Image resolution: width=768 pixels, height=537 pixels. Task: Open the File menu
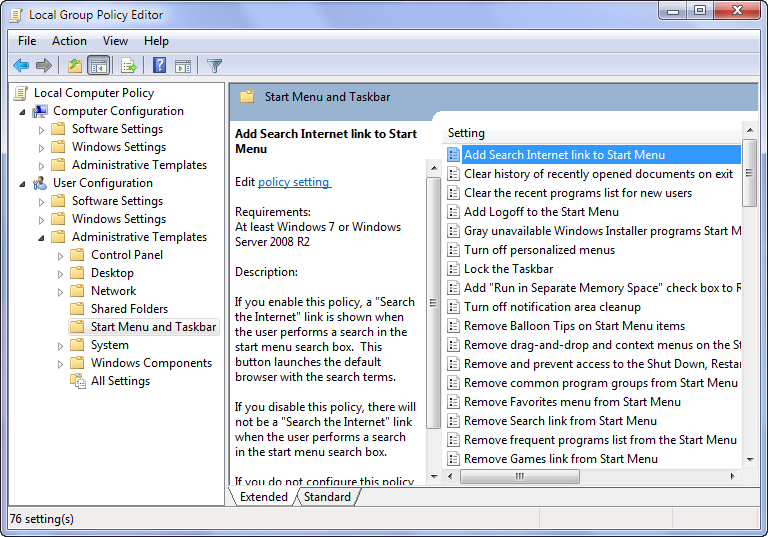coord(27,41)
